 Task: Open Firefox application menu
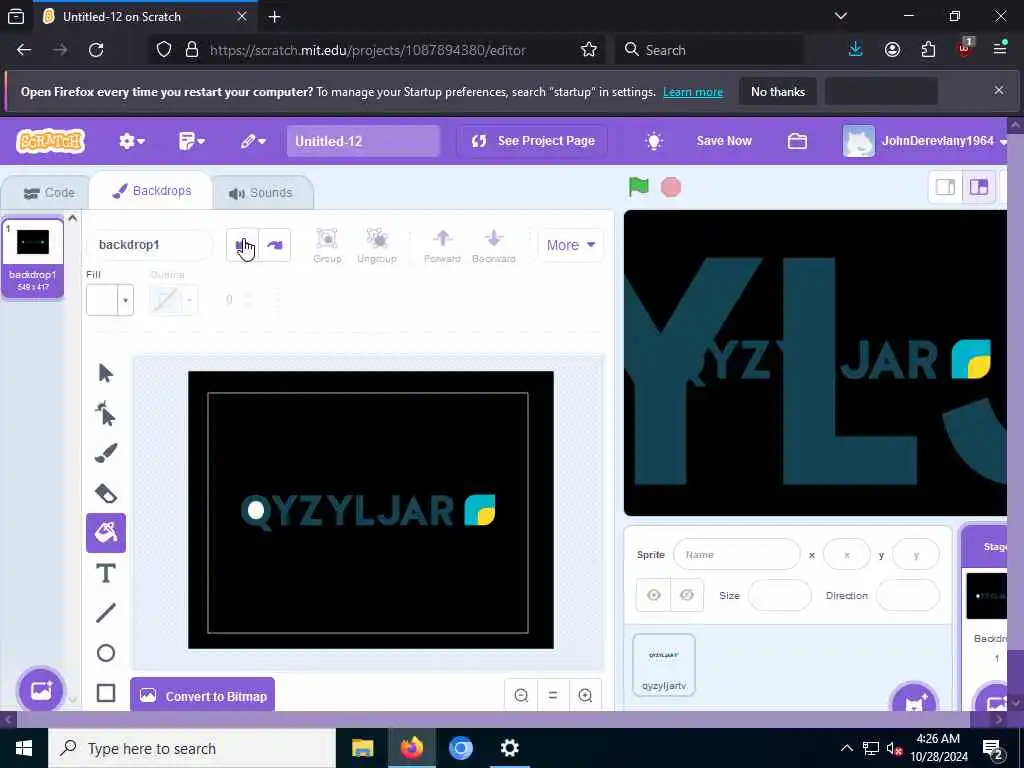1000,50
